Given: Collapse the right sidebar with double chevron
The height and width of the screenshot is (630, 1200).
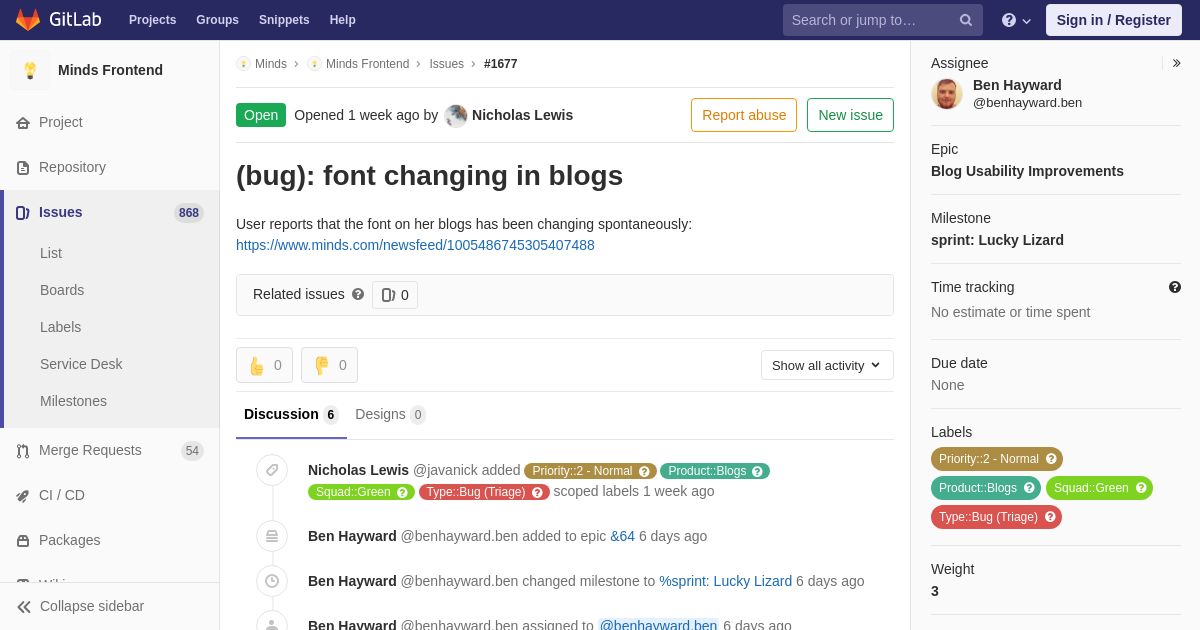Looking at the screenshot, I should click(1176, 63).
